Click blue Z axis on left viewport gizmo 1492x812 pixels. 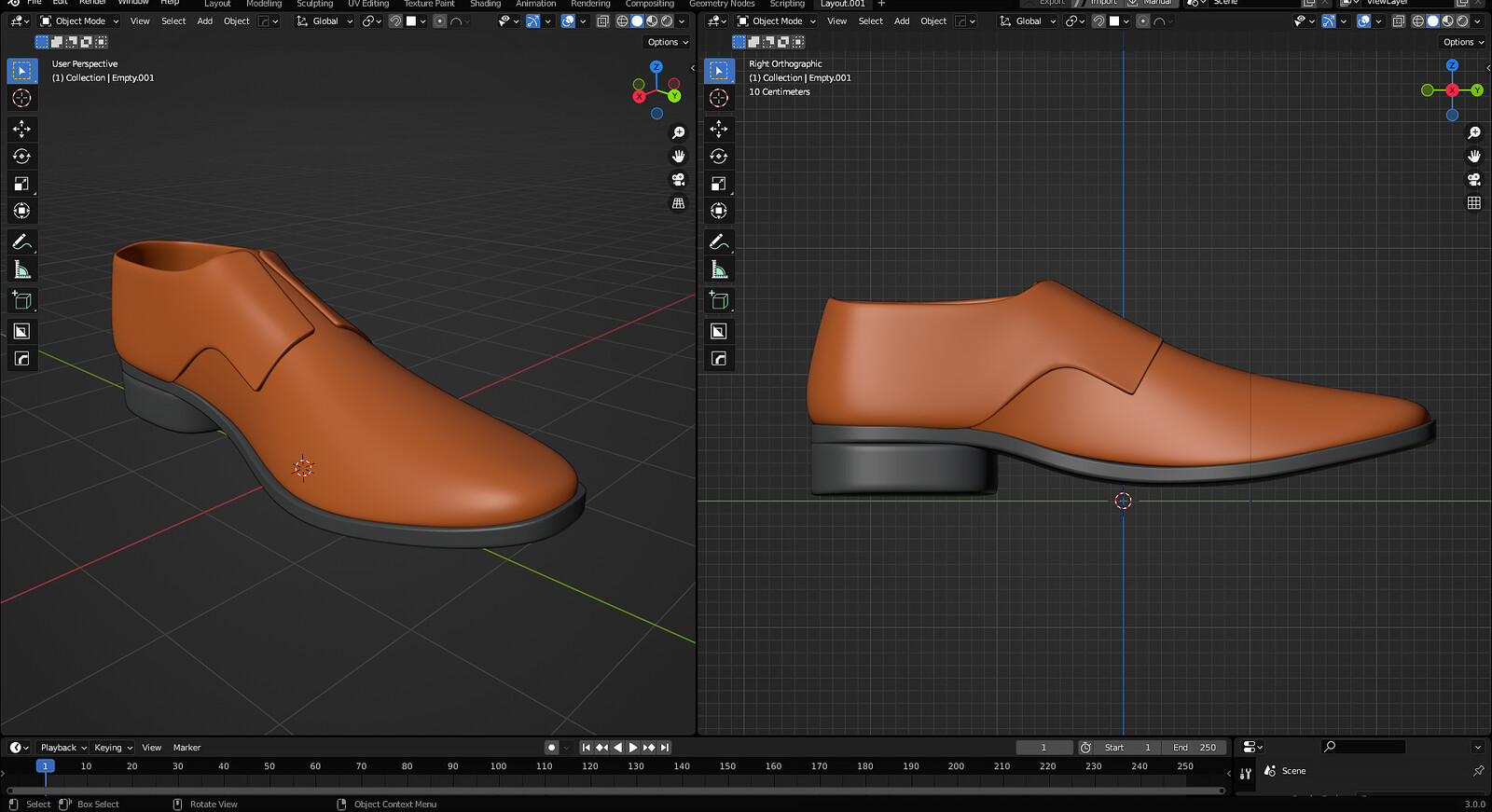(656, 67)
